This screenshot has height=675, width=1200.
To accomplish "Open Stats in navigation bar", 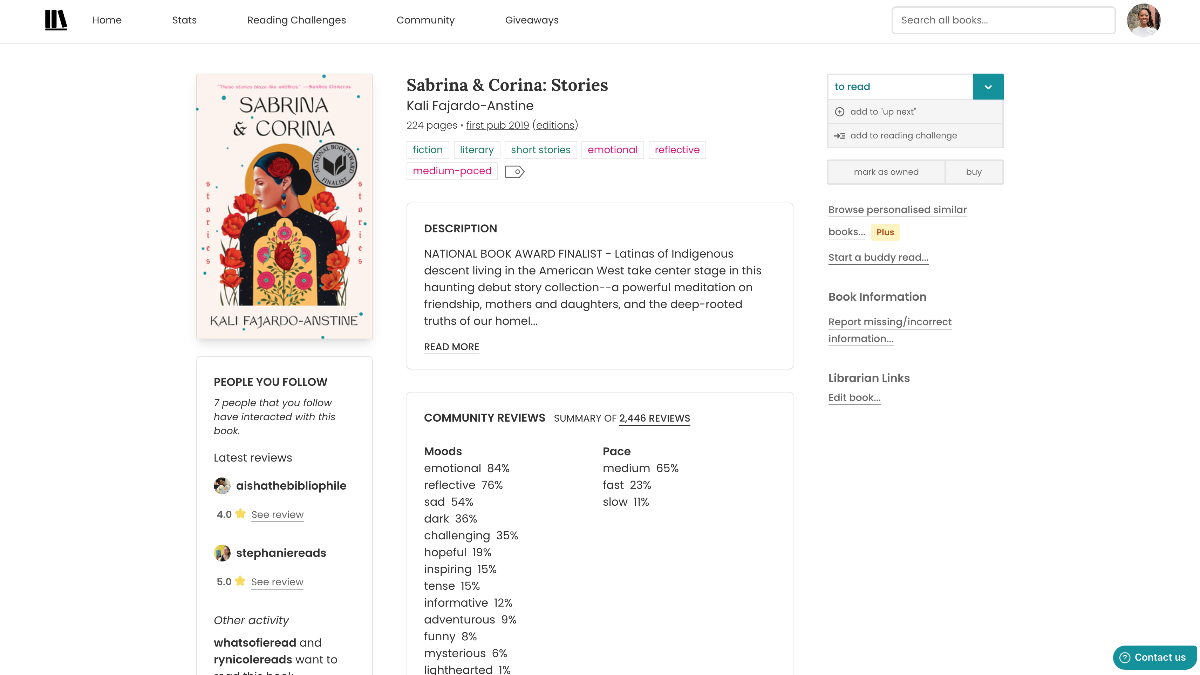I will [184, 20].
